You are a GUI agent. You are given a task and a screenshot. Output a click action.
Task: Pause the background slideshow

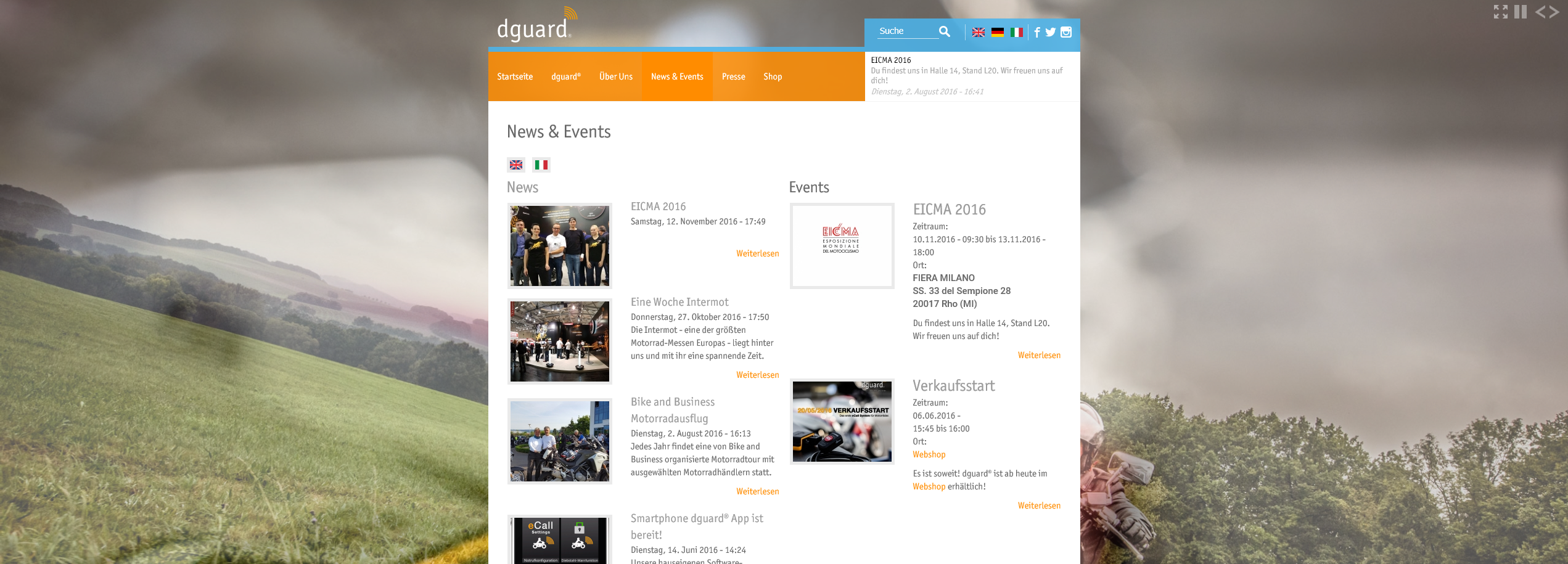click(1521, 12)
